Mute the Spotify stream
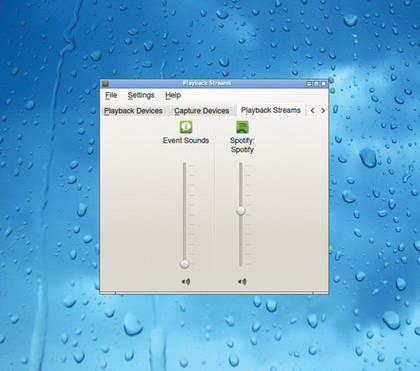The image size is (420, 371). [242, 282]
